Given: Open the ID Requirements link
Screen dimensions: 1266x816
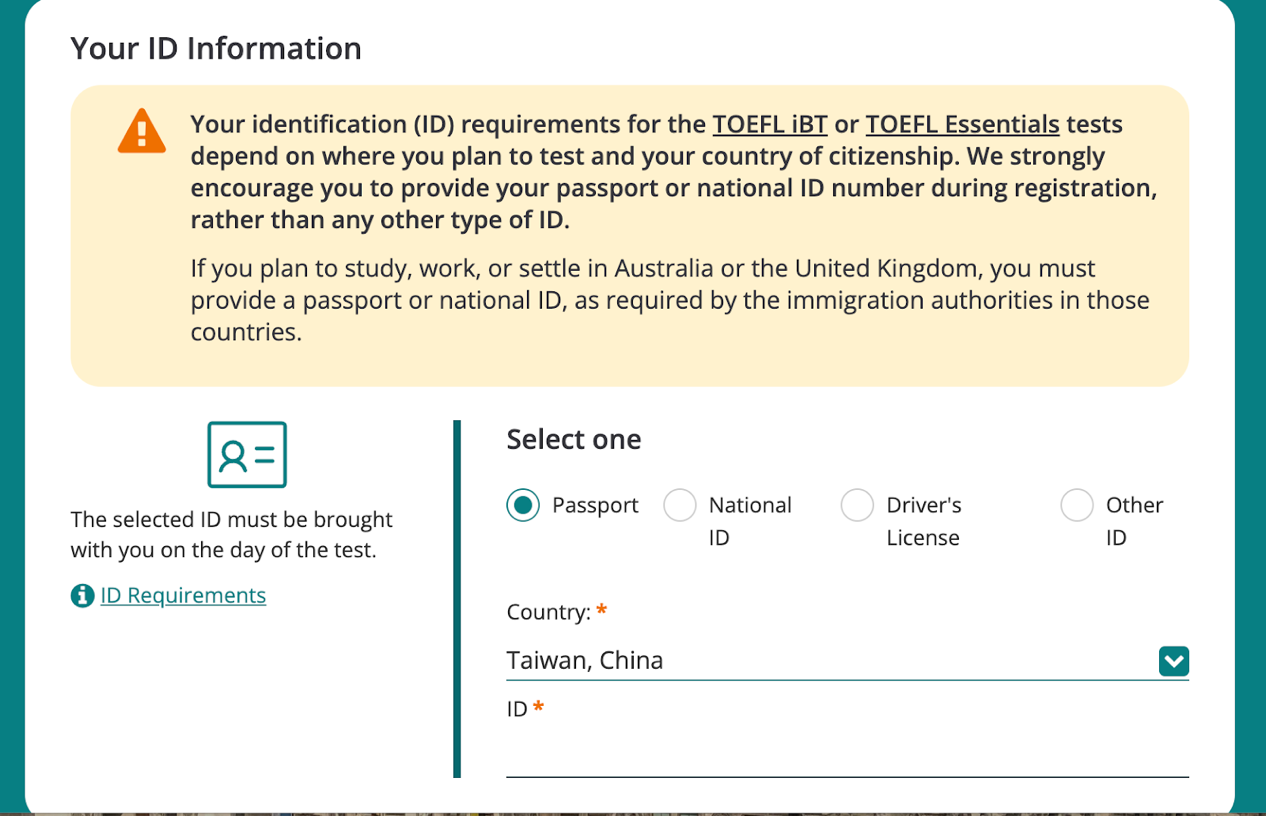Looking at the screenshot, I should [183, 596].
